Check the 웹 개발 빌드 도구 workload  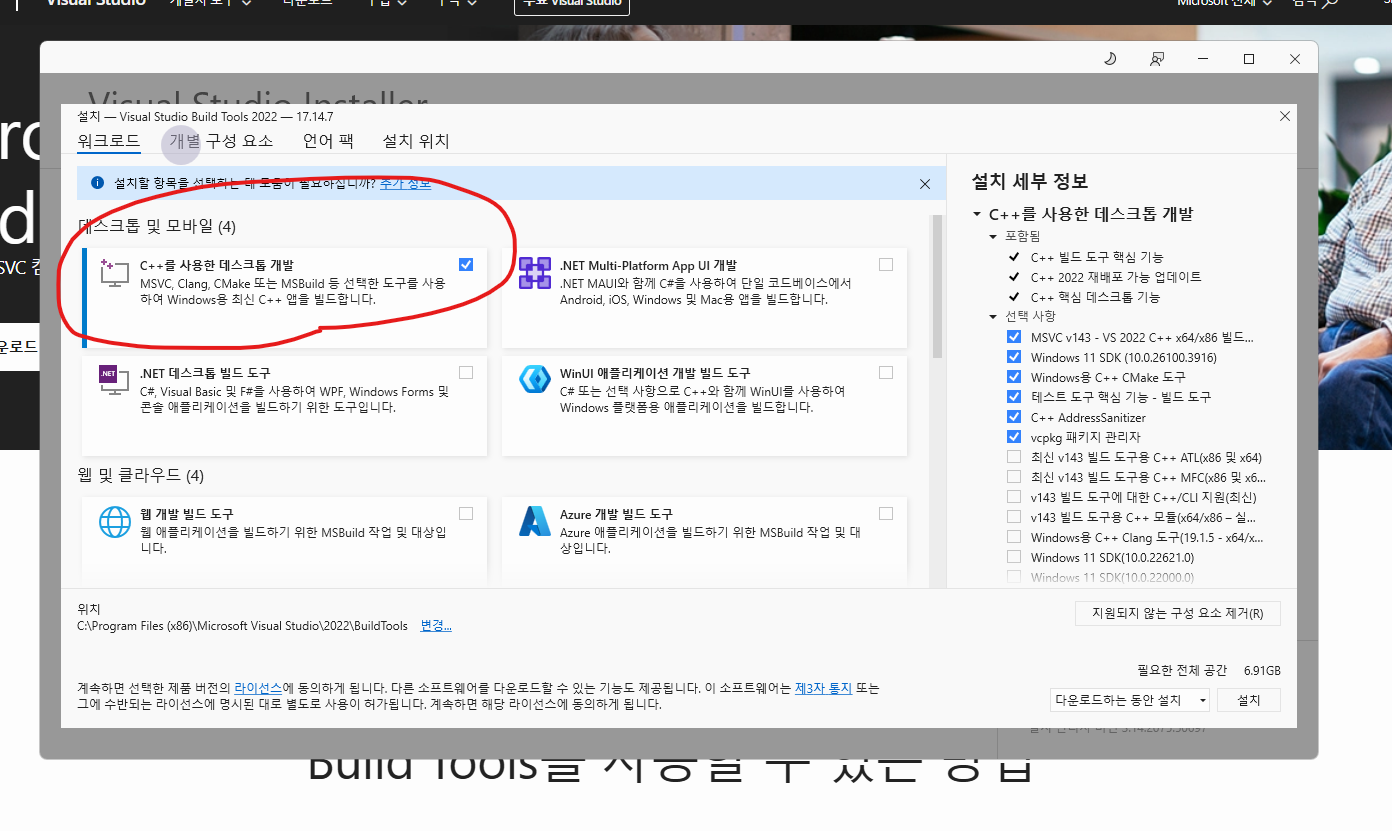point(466,514)
